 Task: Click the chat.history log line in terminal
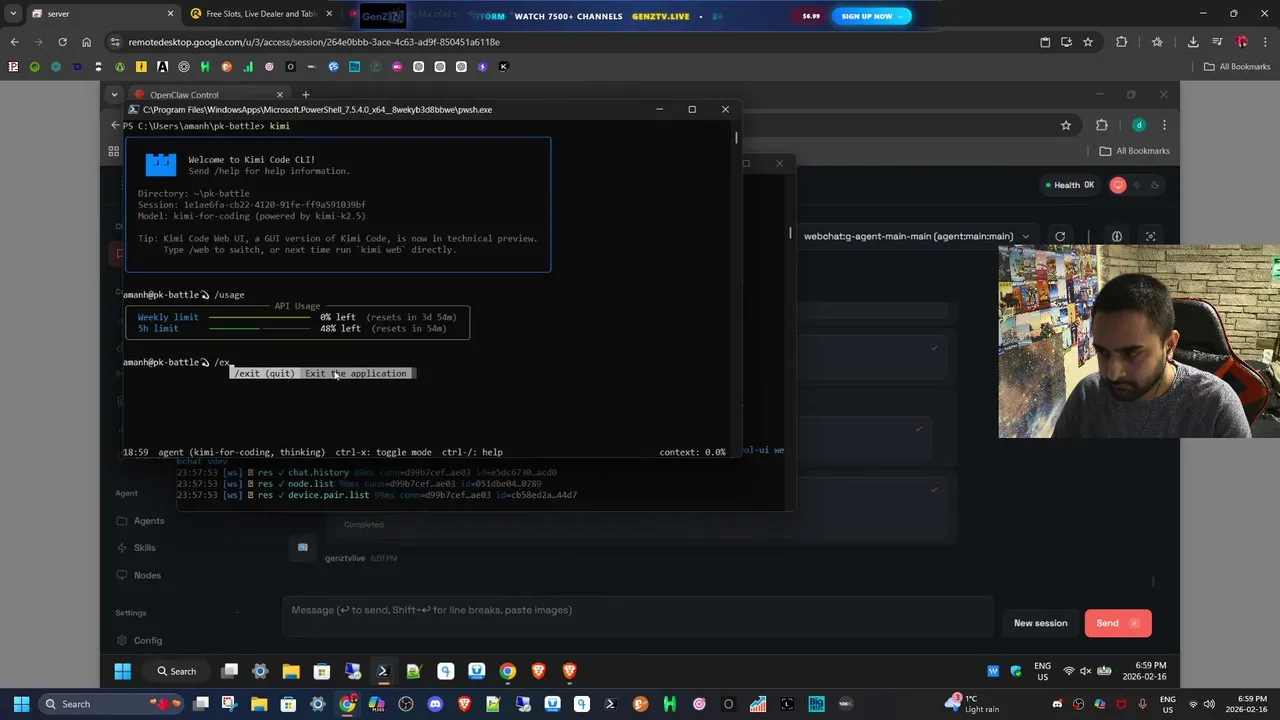click(367, 472)
